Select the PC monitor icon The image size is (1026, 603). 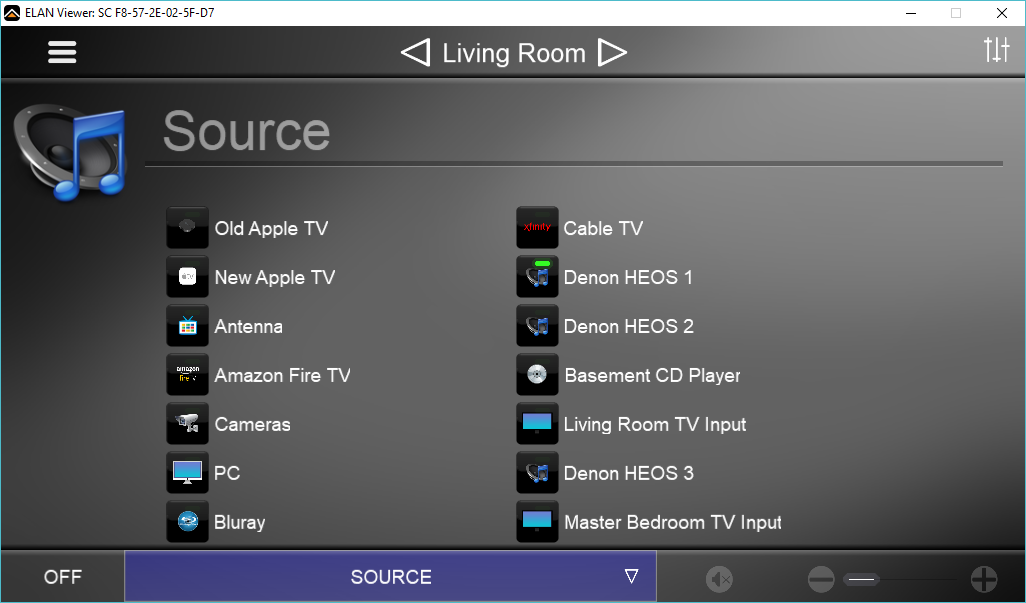tap(187, 473)
